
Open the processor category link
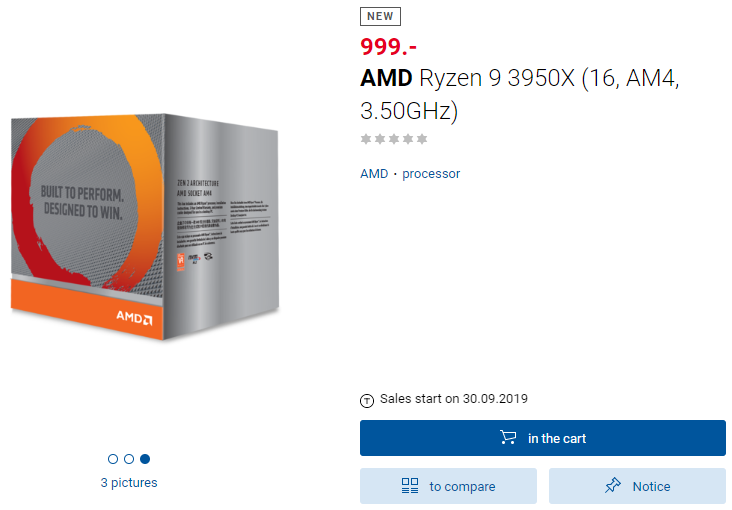point(431,174)
